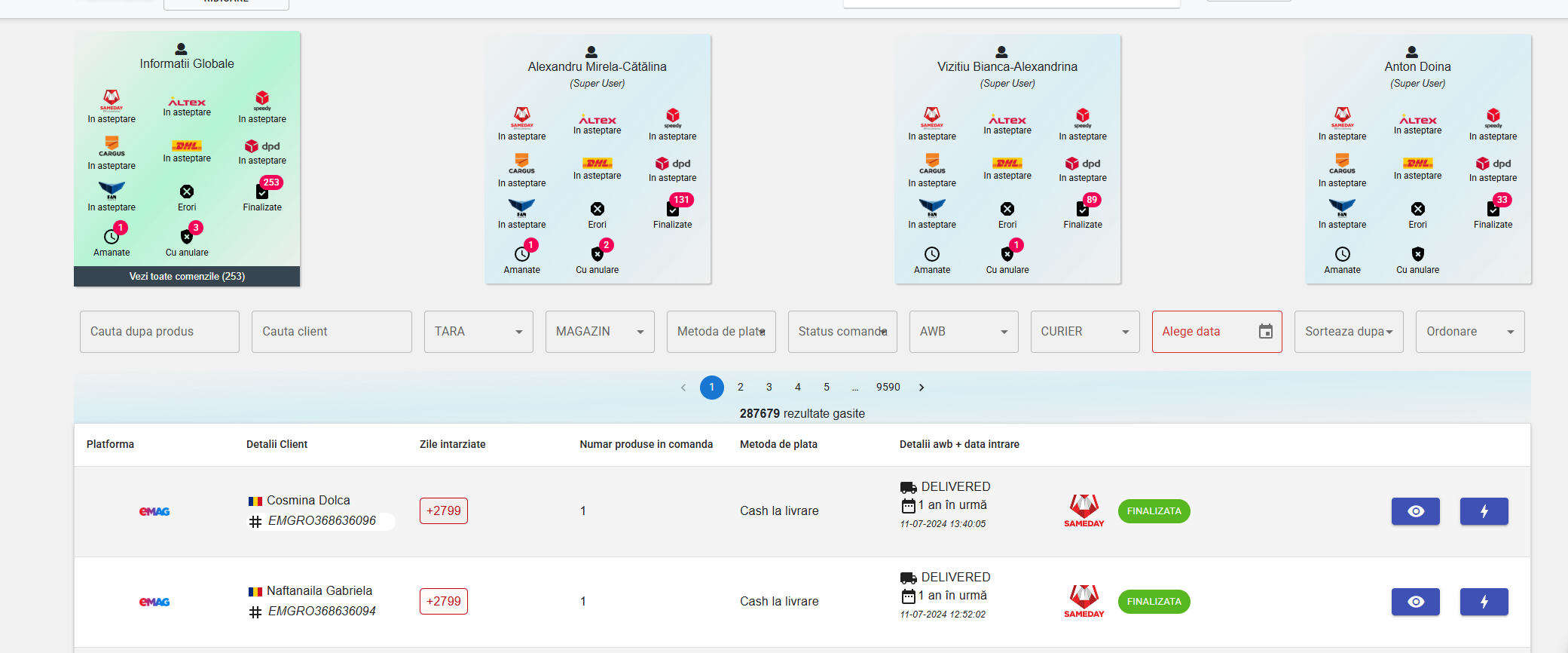Click Cargus icon in Informatii Globale card
This screenshot has height=653, width=1568.
[112, 144]
